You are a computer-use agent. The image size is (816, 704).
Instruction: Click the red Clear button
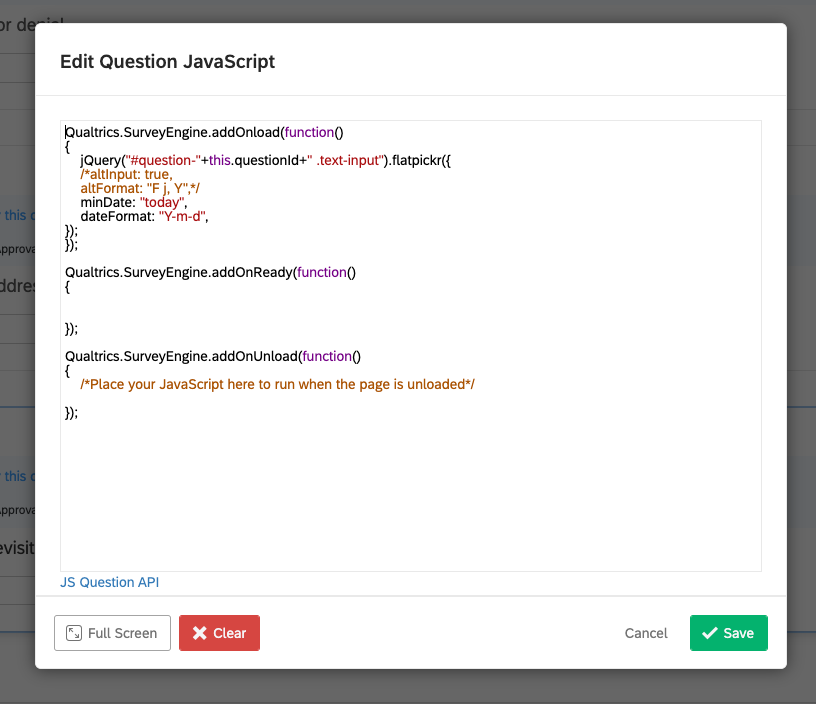pos(219,633)
